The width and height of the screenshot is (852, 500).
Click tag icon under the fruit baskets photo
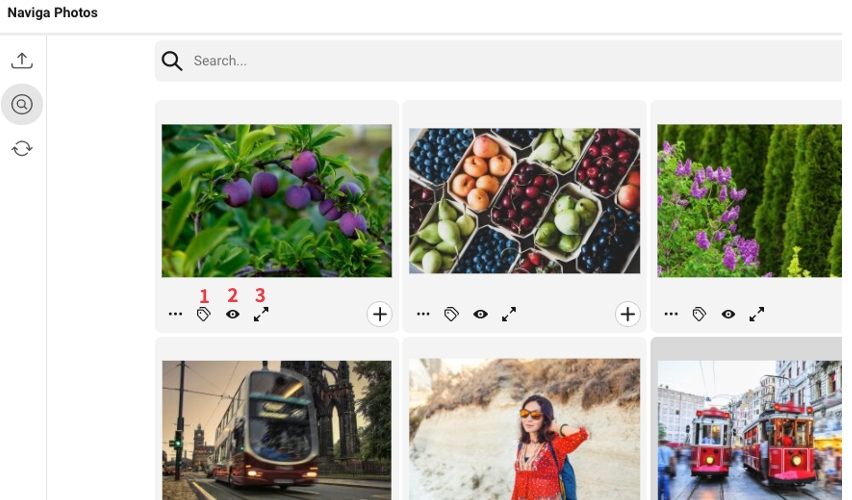pos(452,314)
